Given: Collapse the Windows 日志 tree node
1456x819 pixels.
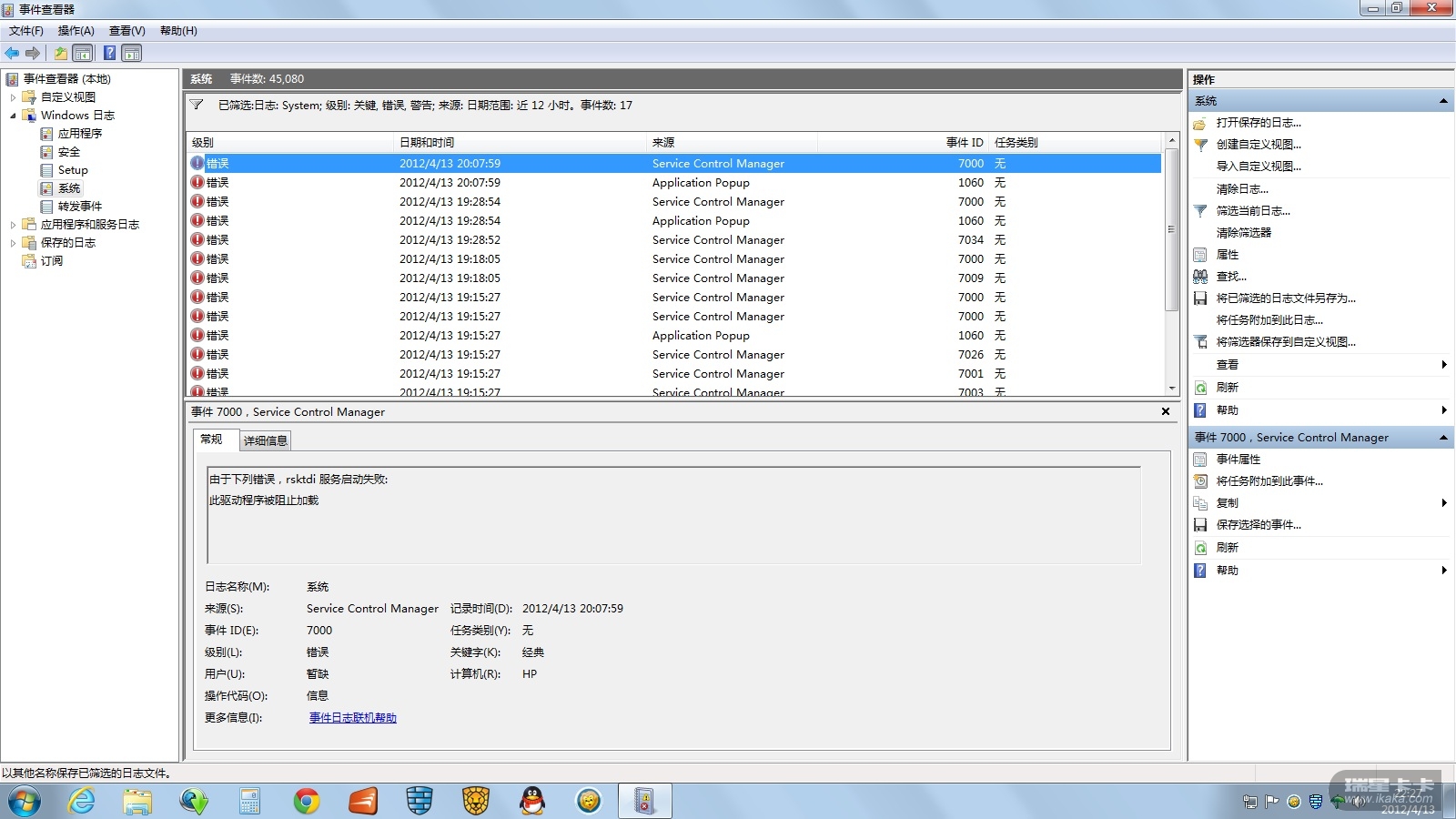Looking at the screenshot, I should coord(13,116).
